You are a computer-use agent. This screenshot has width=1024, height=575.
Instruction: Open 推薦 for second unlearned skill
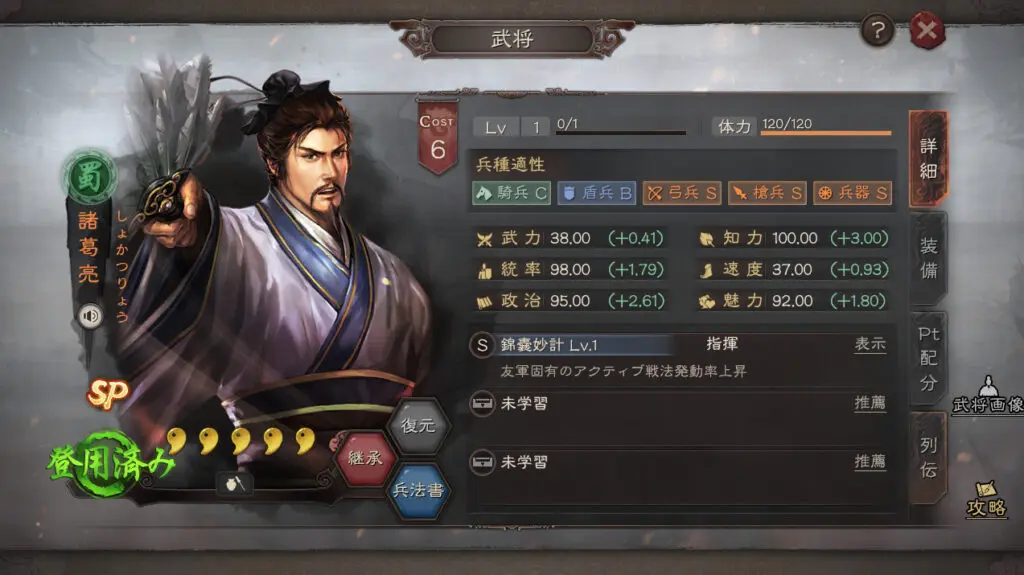870,462
